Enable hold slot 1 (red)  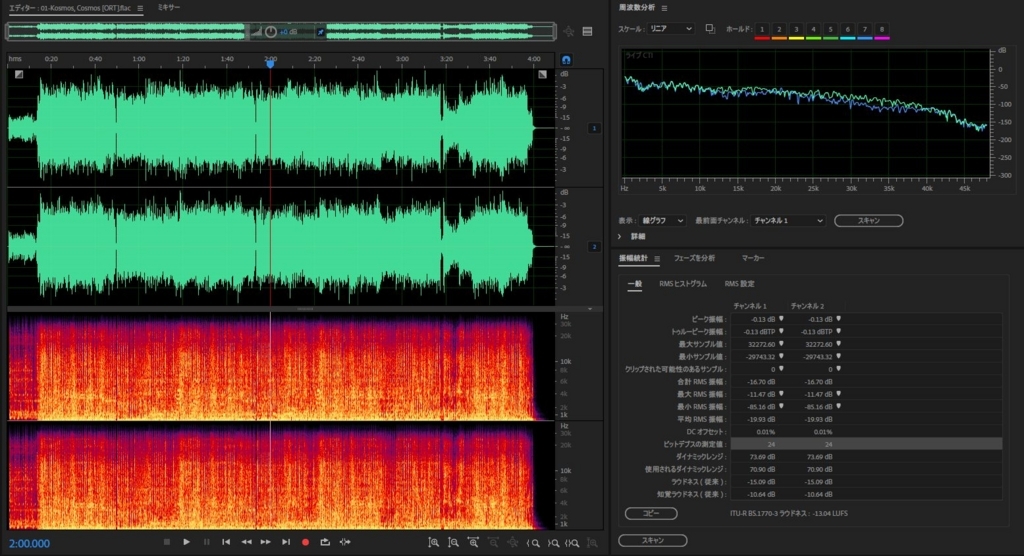pyautogui.click(x=761, y=29)
